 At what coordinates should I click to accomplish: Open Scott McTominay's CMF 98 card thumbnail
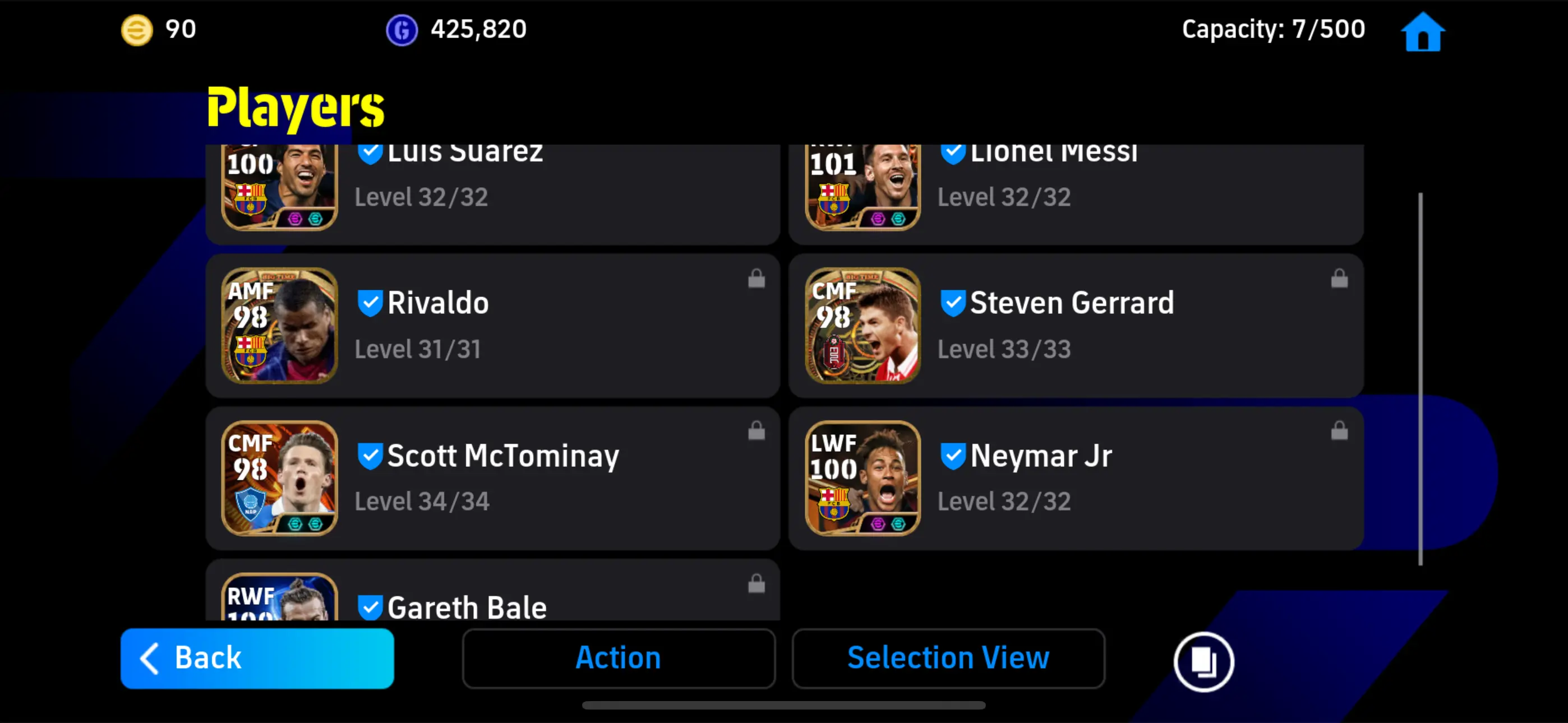click(279, 478)
